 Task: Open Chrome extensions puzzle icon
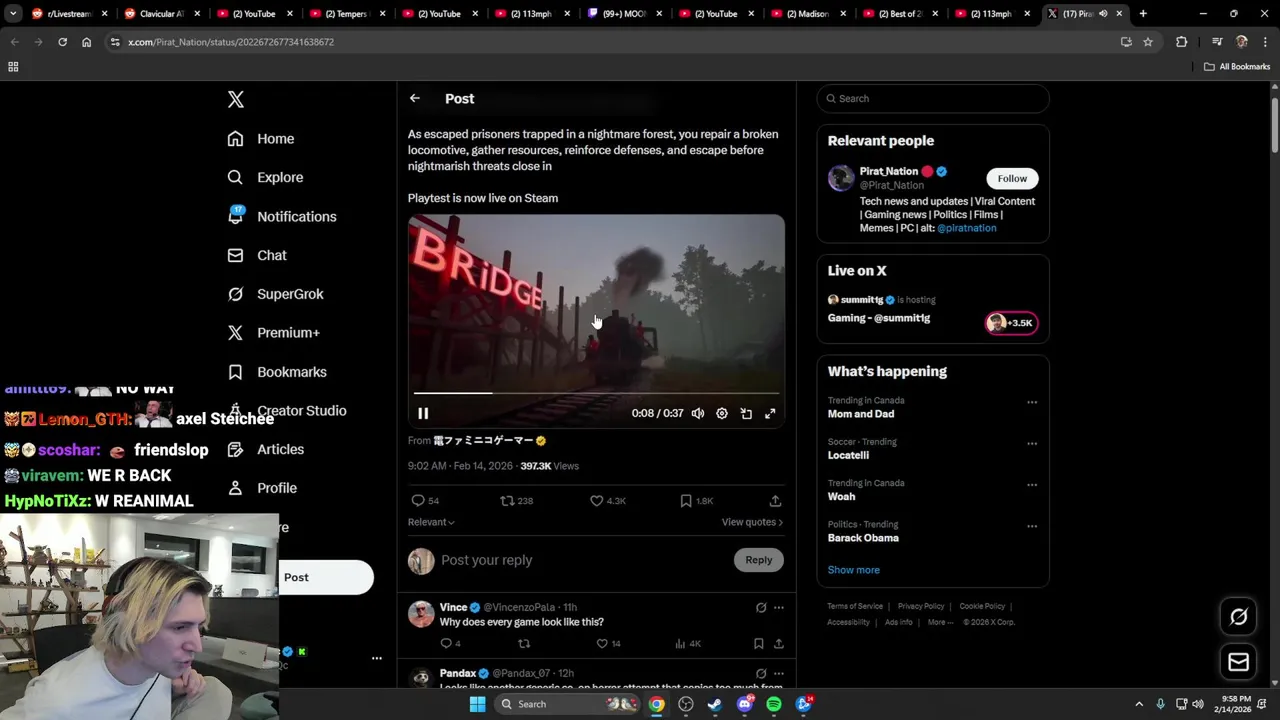coord(1182,42)
